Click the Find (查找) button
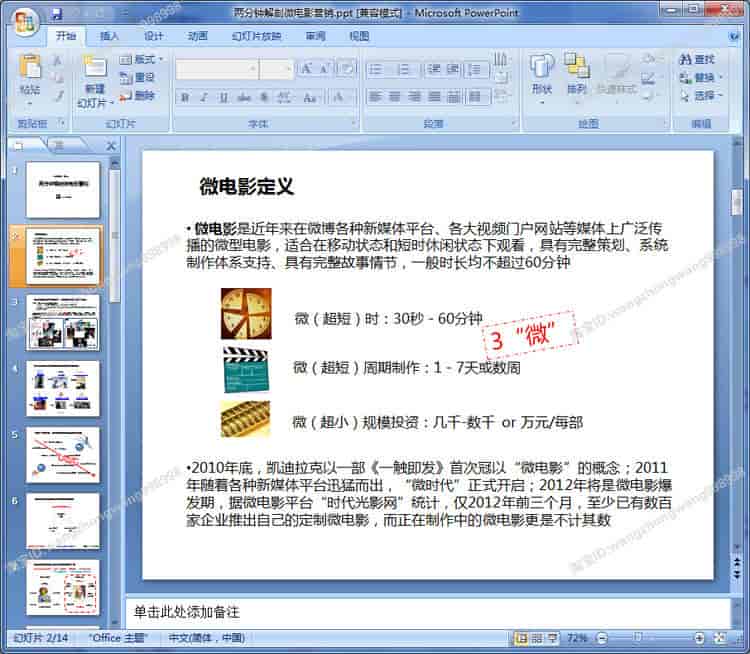This screenshot has width=750, height=654. (697, 59)
